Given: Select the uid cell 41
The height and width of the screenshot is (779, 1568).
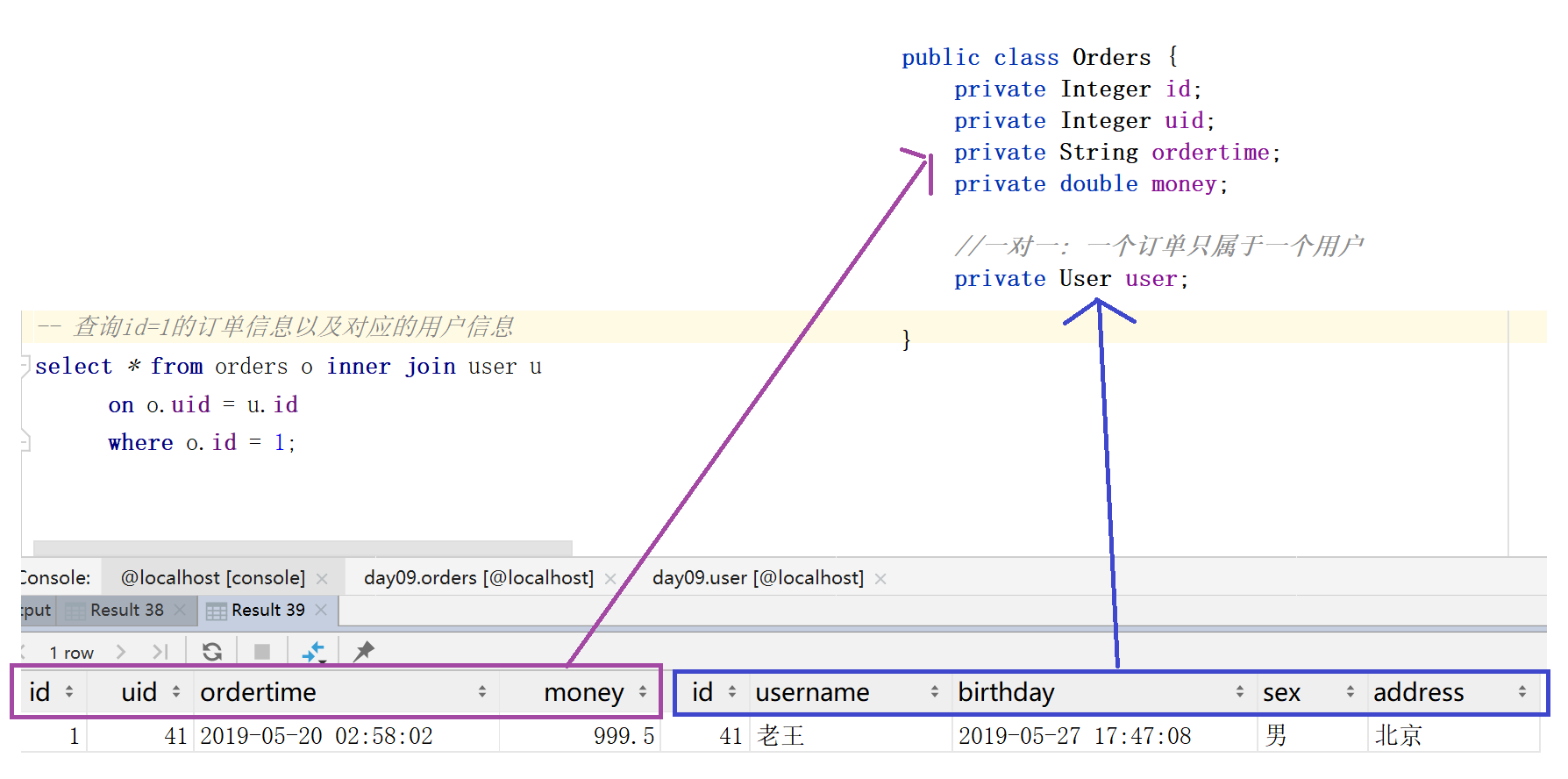Looking at the screenshot, I should click(140, 735).
